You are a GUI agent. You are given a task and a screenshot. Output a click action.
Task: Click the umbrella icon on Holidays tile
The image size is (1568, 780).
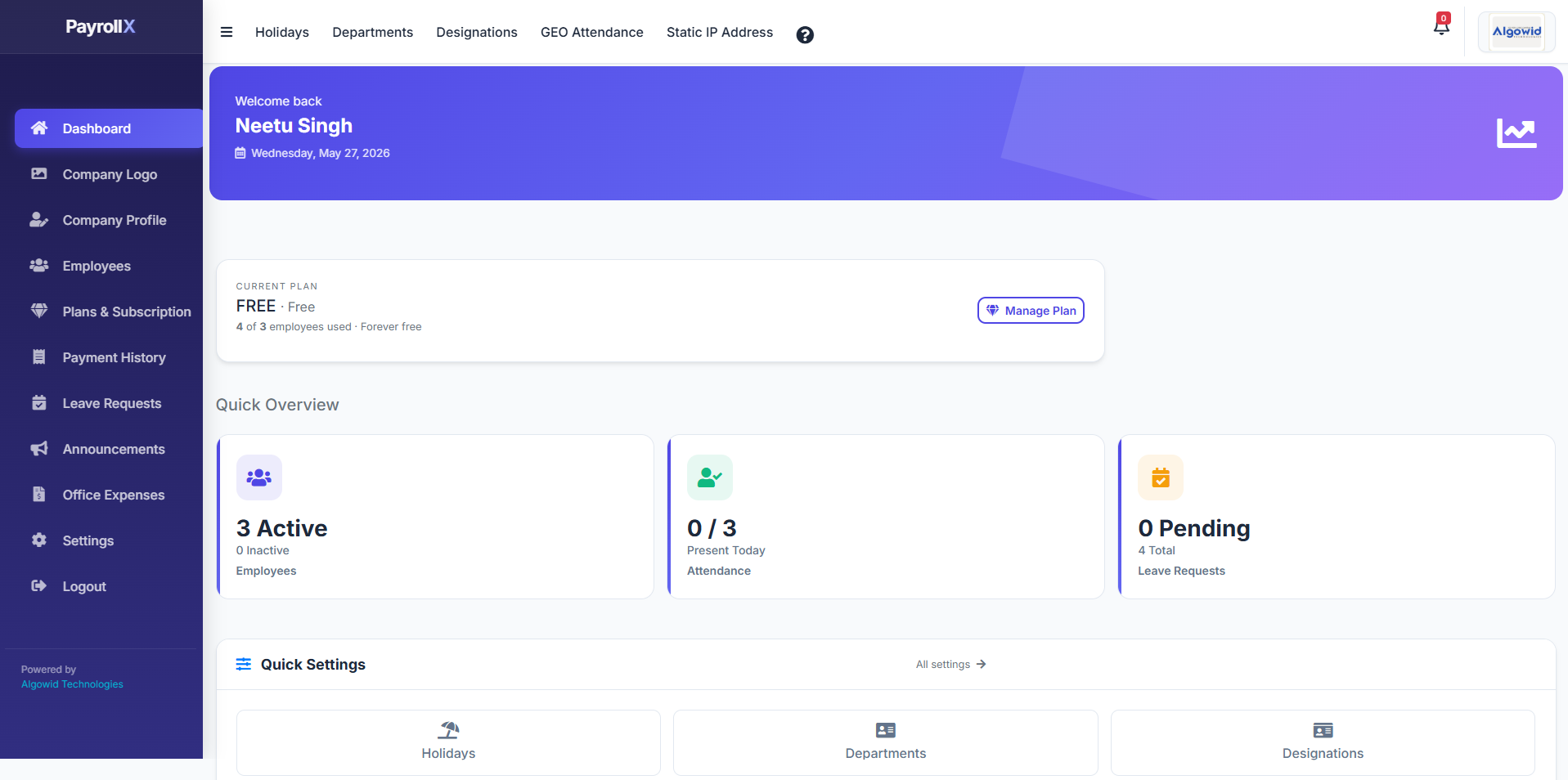point(448,729)
